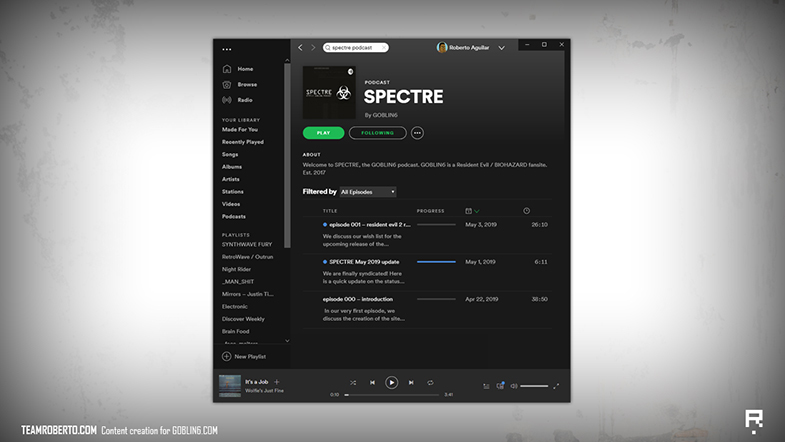Image resolution: width=785 pixels, height=442 pixels.
Task: Open the All Episodes filter dropdown
Action: coord(368,192)
